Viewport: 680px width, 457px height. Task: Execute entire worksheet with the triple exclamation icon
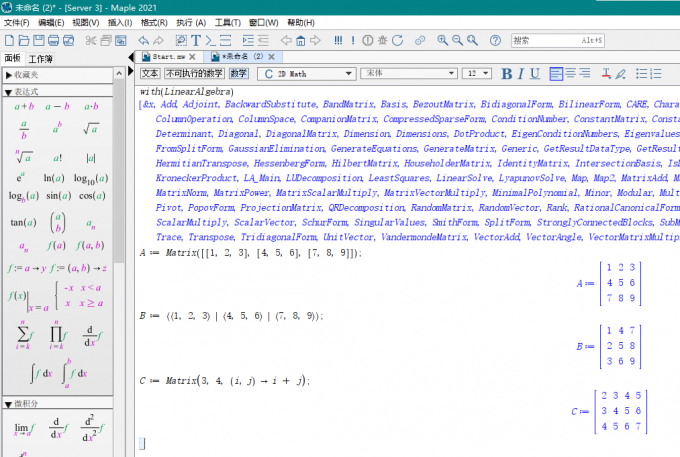click(x=338, y=40)
